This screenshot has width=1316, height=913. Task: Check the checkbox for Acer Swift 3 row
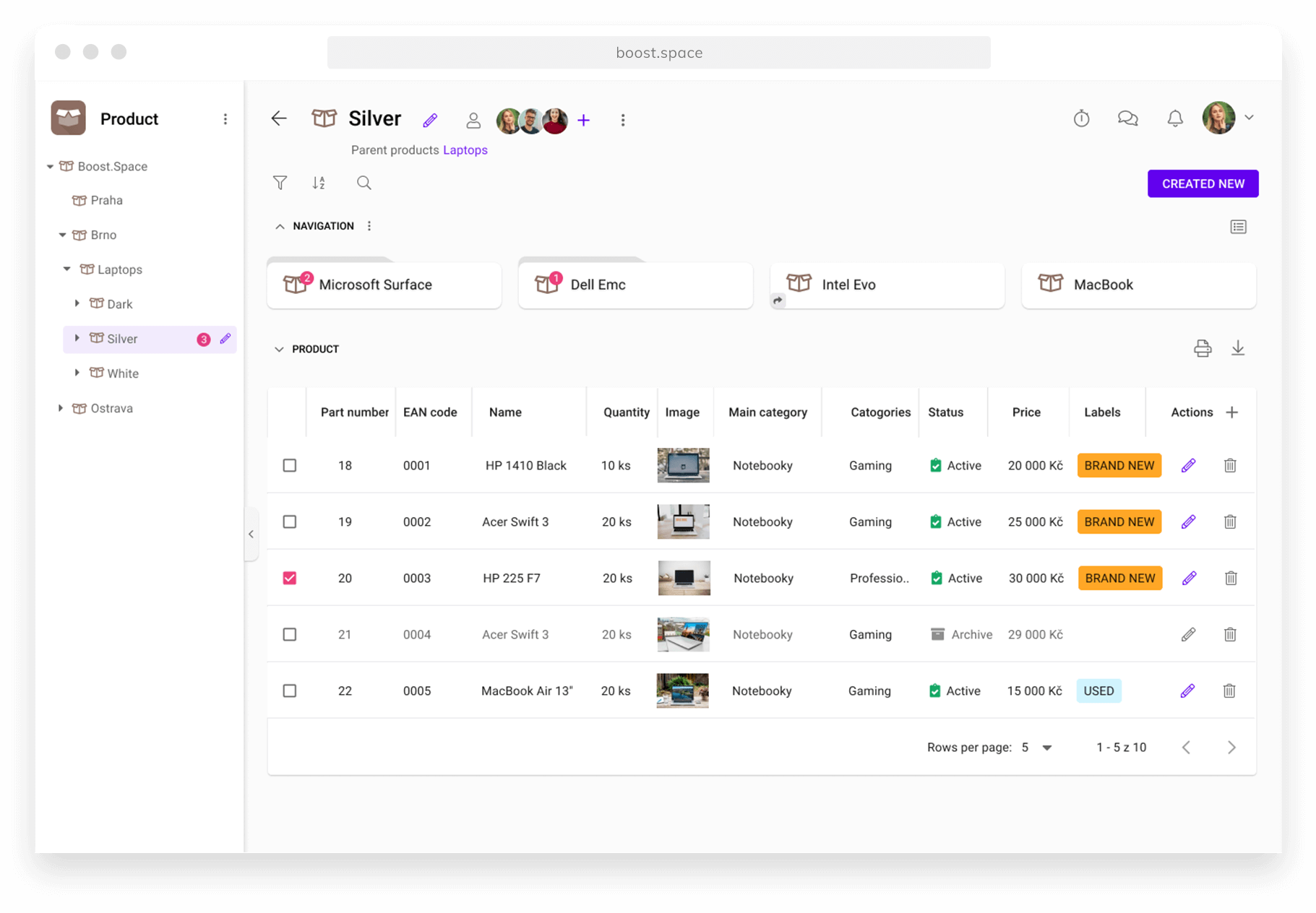pyautogui.click(x=289, y=522)
